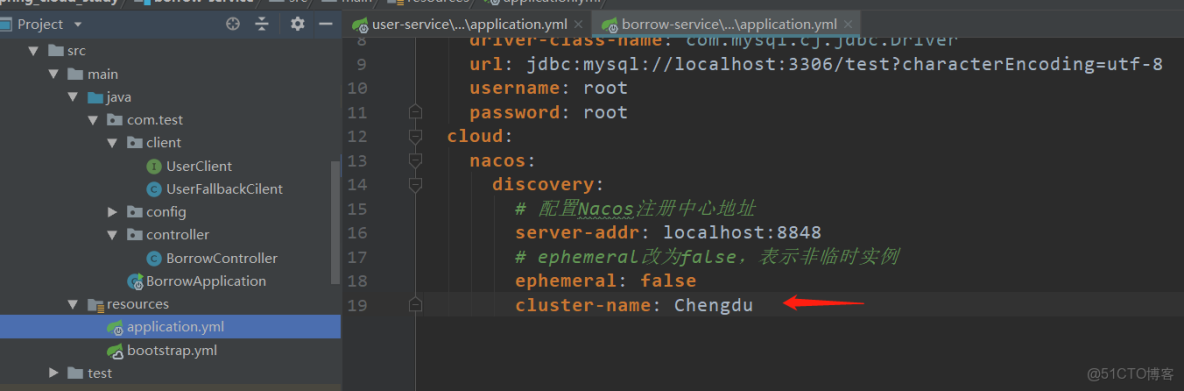Open the Project view dropdown

(78, 25)
